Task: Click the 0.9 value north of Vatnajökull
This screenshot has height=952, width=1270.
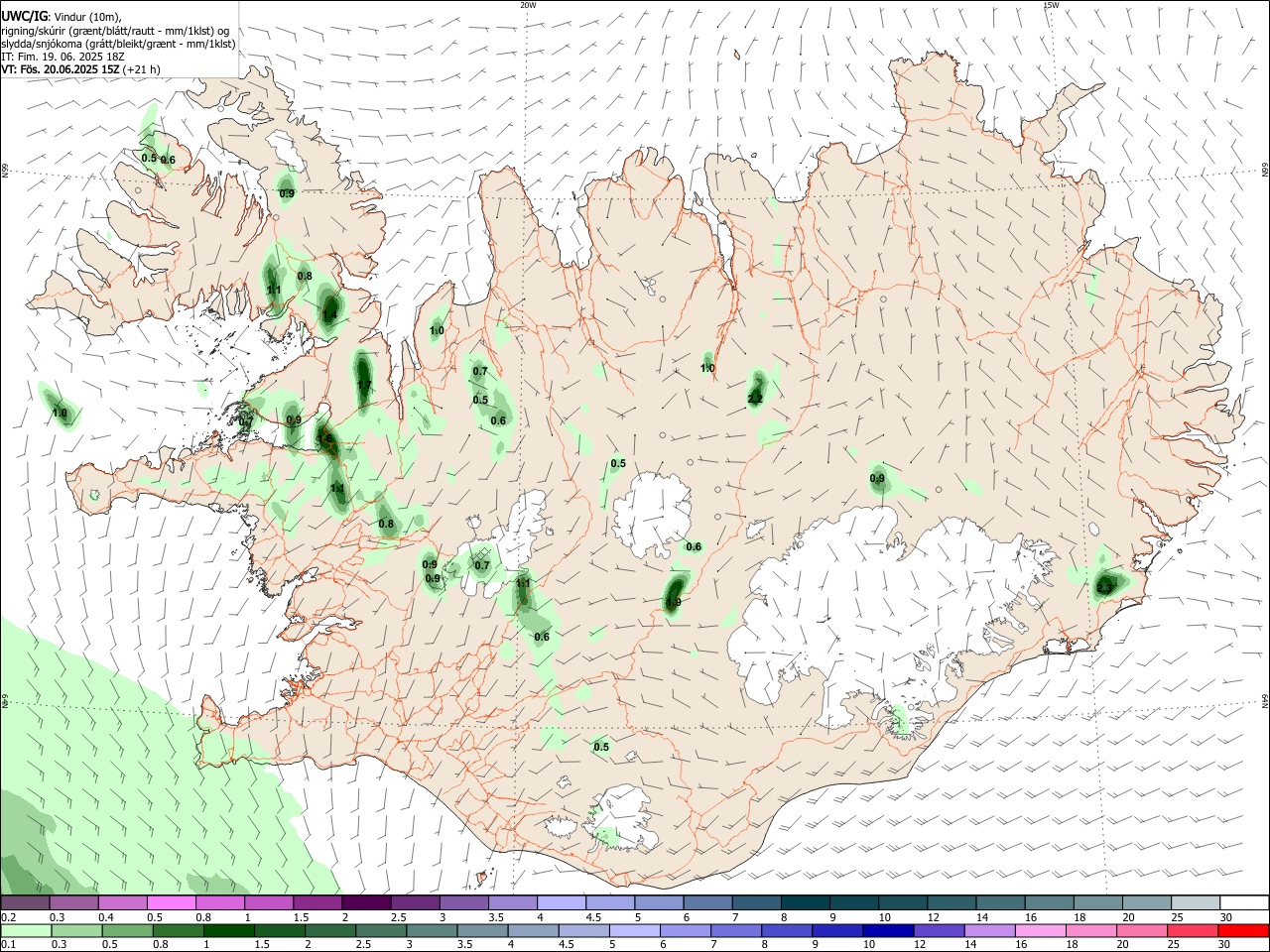Action: [877, 479]
